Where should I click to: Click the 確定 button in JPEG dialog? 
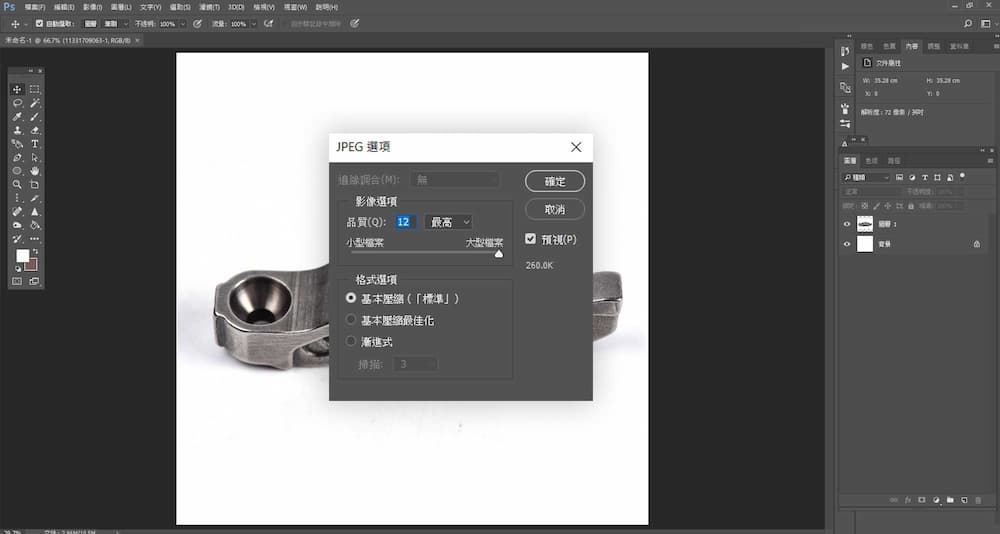pos(555,181)
